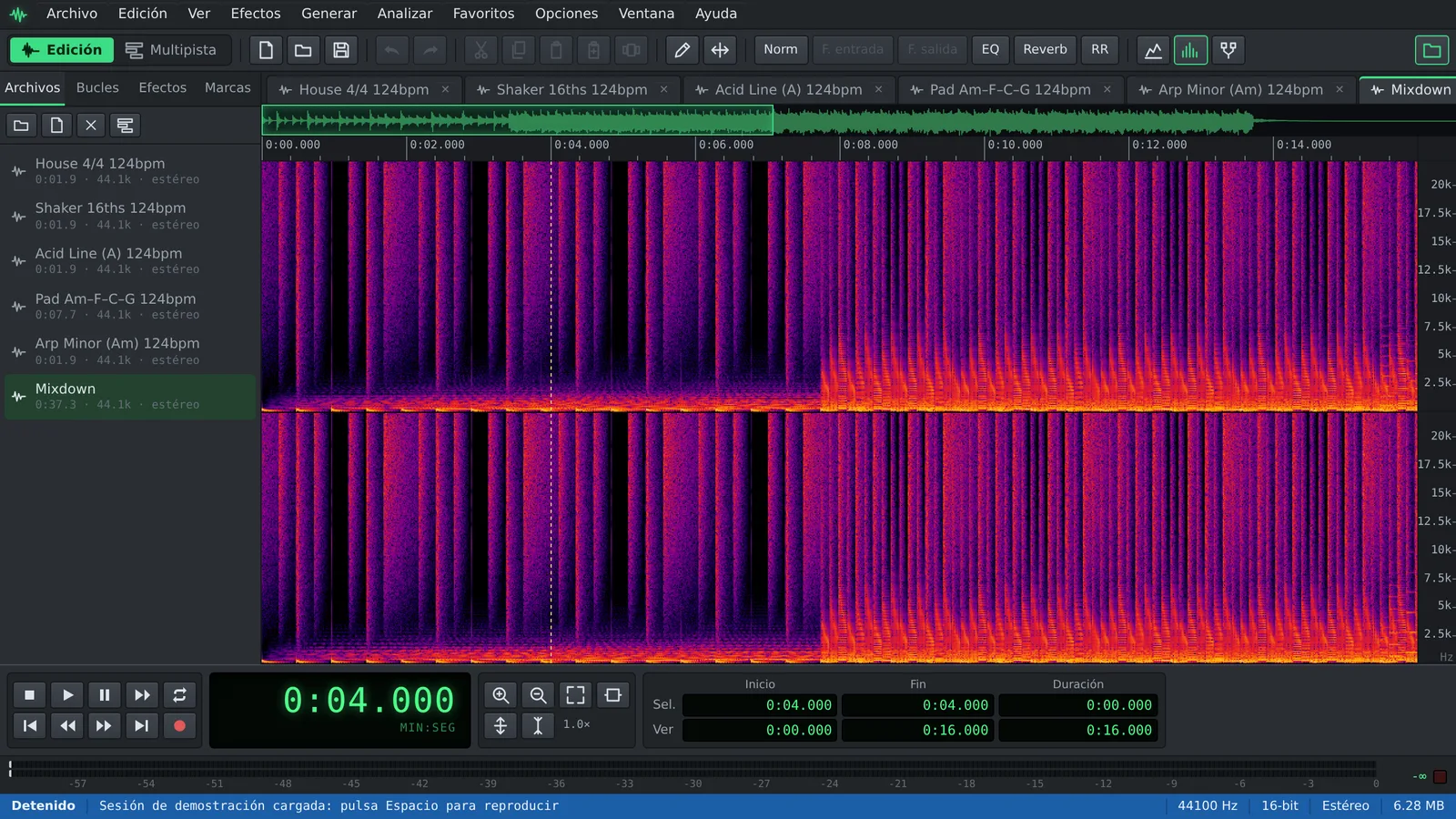Toggle loop playback

179,695
